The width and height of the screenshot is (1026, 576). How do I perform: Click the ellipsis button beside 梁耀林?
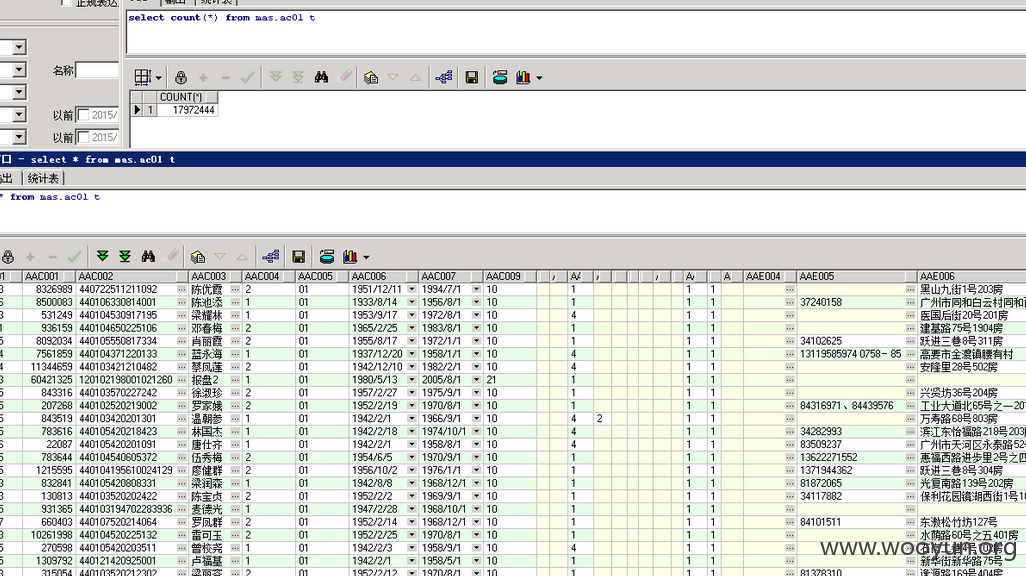[235, 315]
